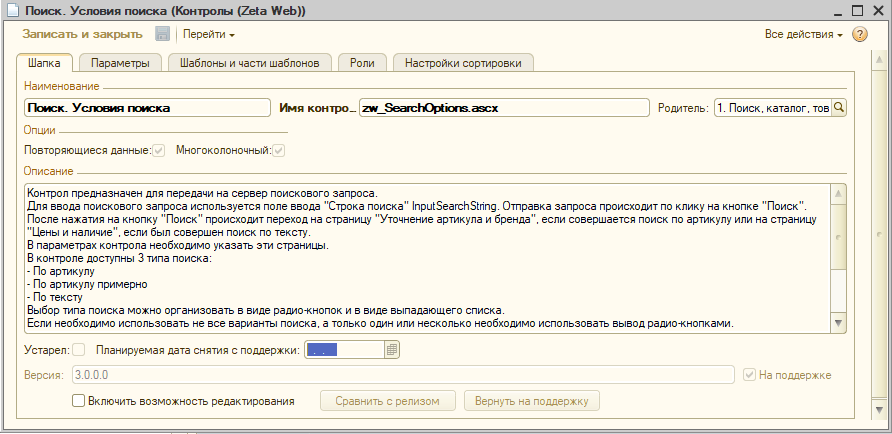Click the Родитель input field

(x=773, y=108)
